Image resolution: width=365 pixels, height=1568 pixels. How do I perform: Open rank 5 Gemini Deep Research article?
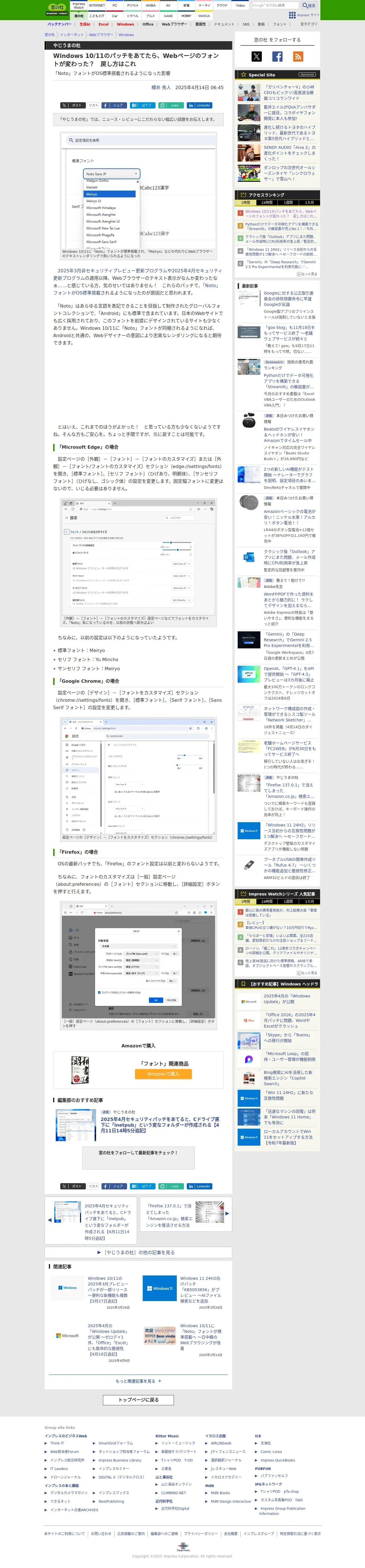tap(281, 265)
